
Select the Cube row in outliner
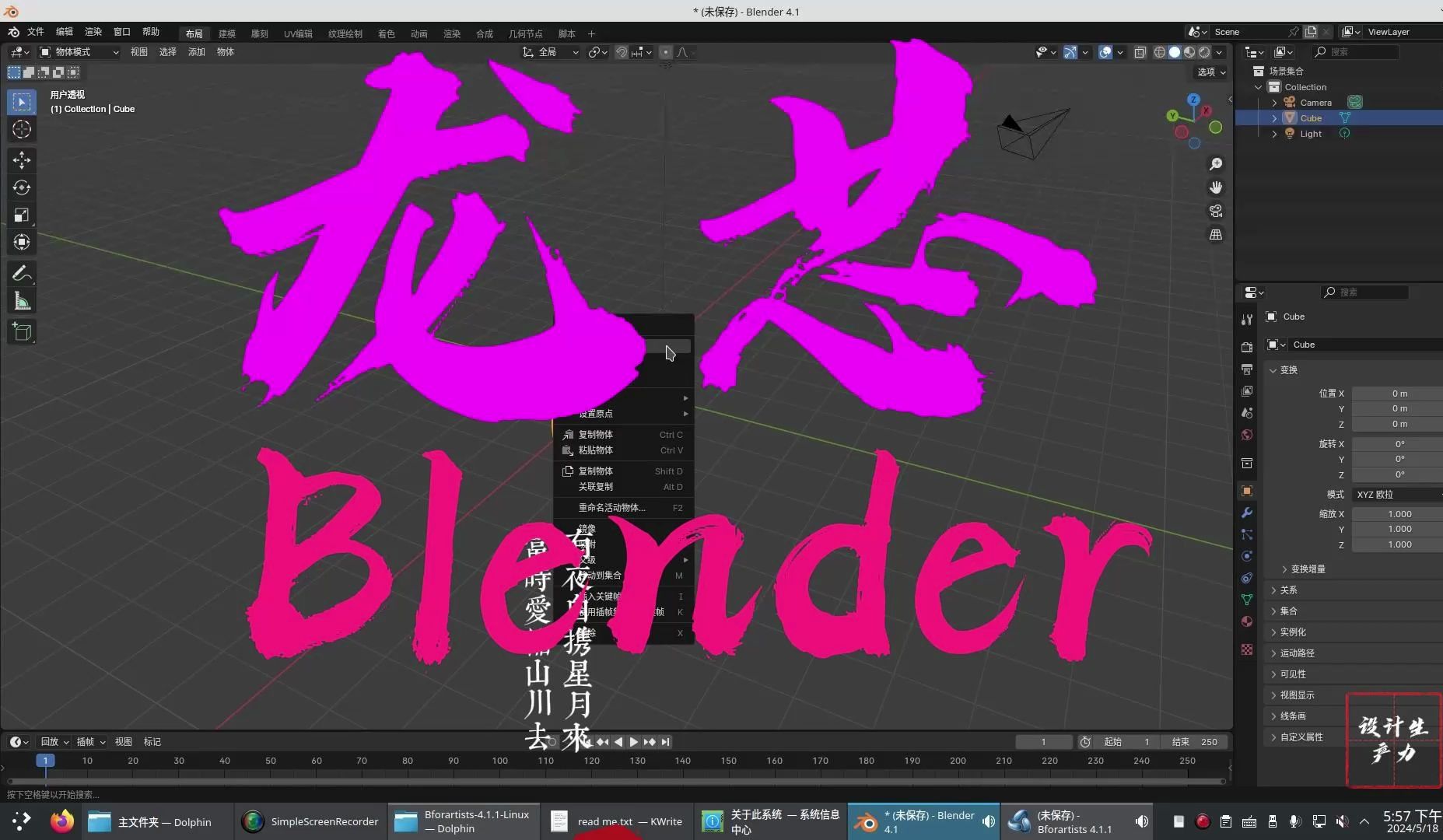coord(1338,118)
